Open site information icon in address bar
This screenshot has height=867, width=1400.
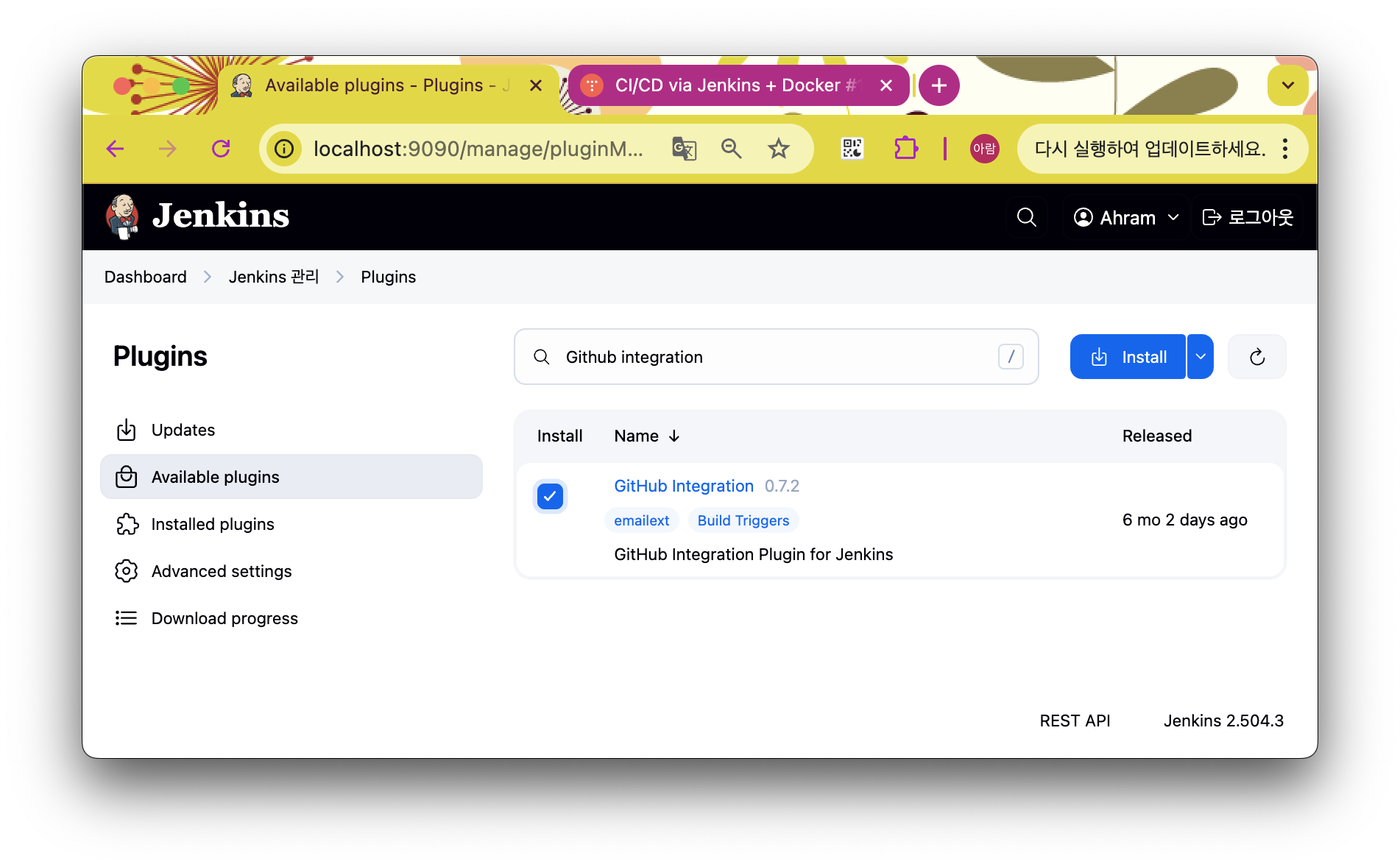click(284, 149)
